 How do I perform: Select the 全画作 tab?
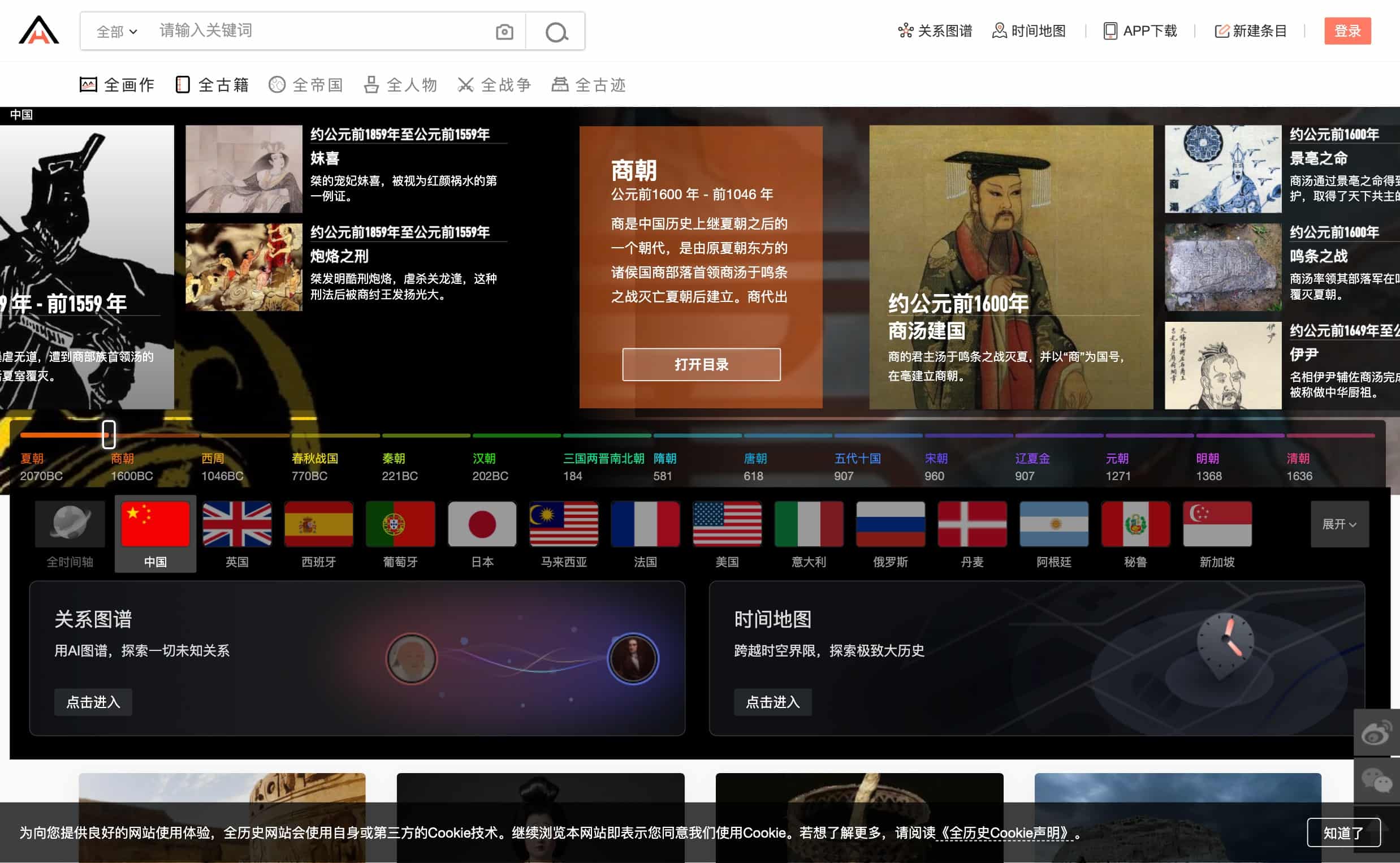[x=117, y=85]
